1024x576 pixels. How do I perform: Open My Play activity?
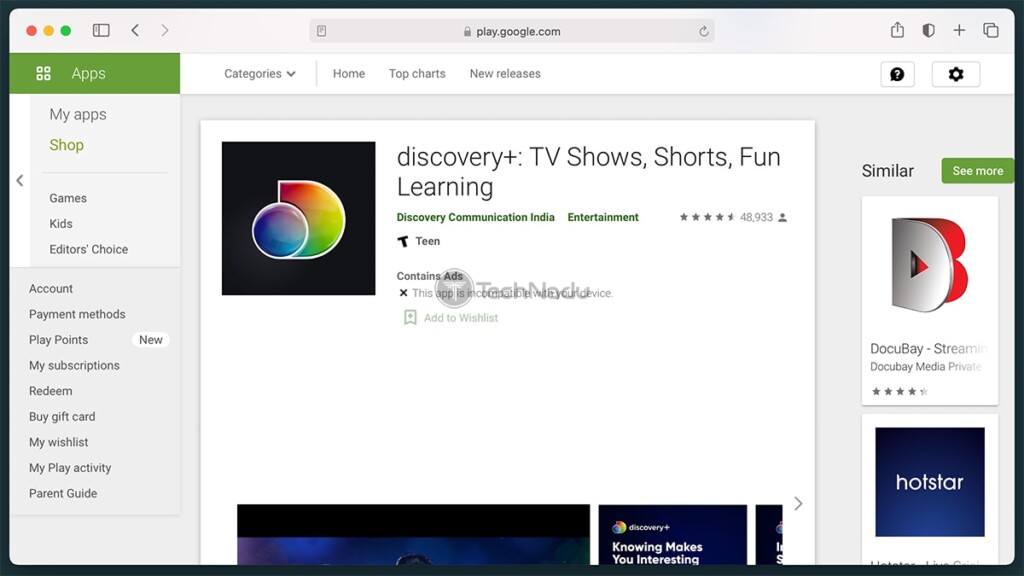click(70, 468)
